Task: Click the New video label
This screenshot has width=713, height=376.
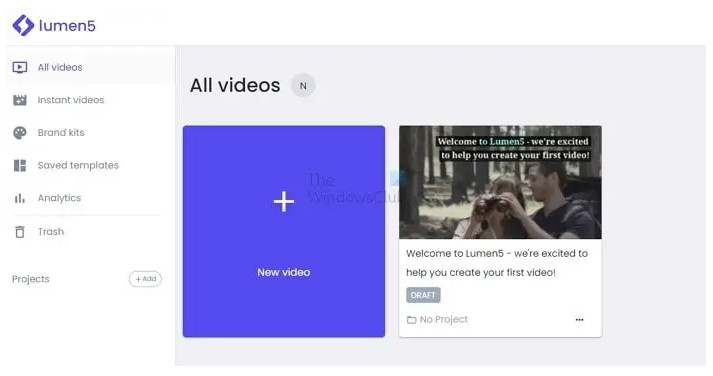Action: pyautogui.click(x=284, y=272)
